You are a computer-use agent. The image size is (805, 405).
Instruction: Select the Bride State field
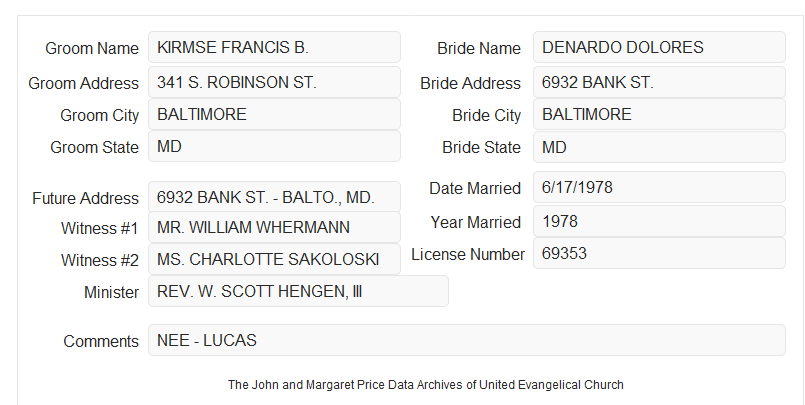coord(659,147)
